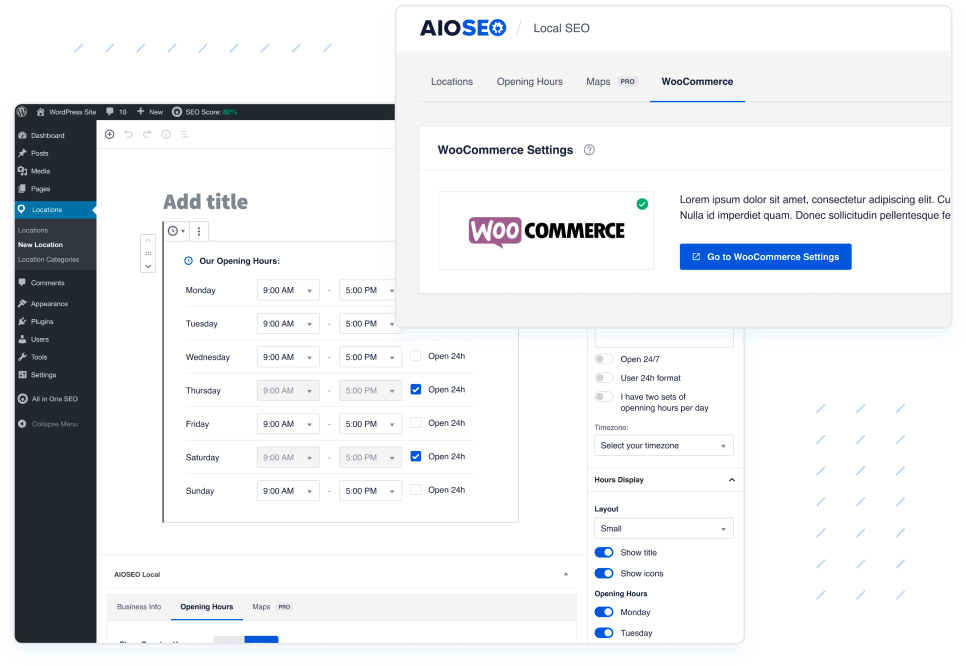Disable the Show title toggle
Screen dimensions: 966x666
(x=604, y=553)
